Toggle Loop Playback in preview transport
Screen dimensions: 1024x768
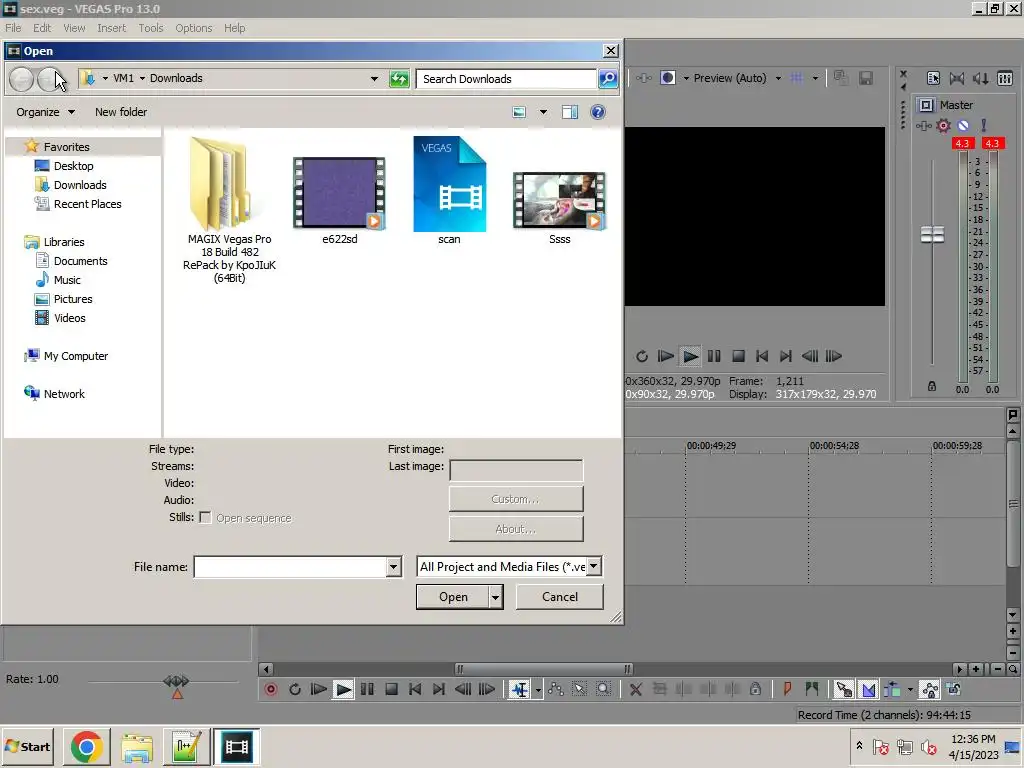(x=642, y=357)
